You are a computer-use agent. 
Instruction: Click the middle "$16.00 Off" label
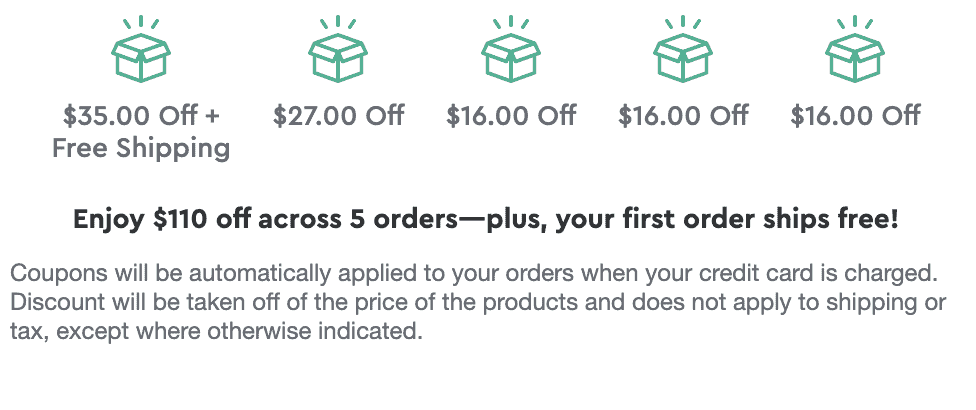click(683, 116)
